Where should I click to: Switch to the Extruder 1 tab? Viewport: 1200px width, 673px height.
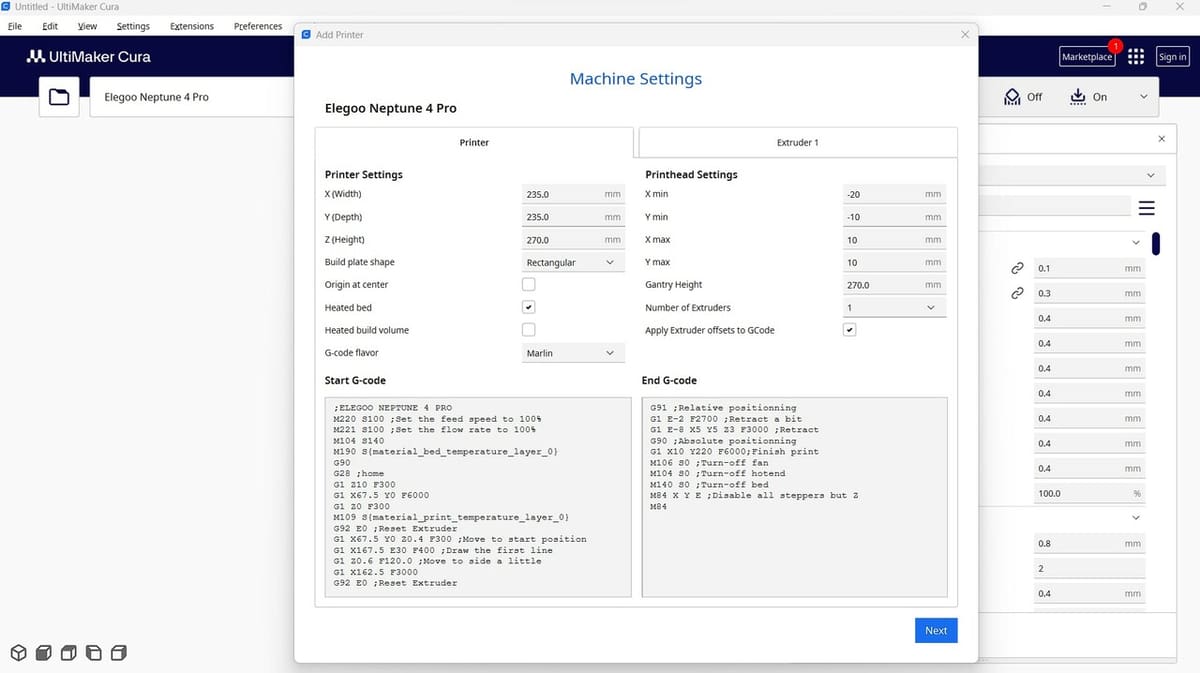(x=797, y=142)
